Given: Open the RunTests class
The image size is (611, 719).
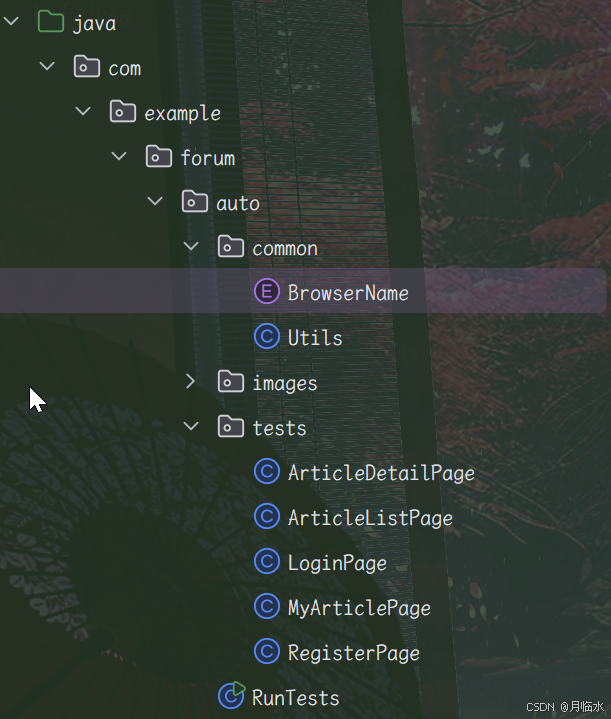Looking at the screenshot, I should tap(295, 698).
